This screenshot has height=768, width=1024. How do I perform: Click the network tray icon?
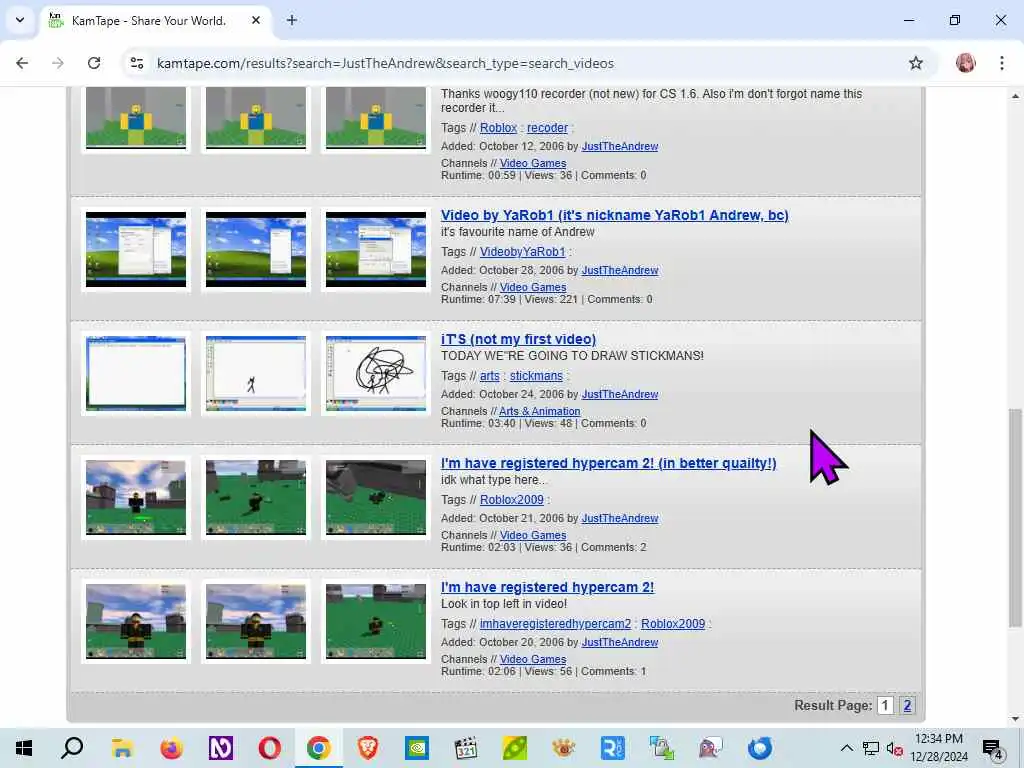coord(871,748)
